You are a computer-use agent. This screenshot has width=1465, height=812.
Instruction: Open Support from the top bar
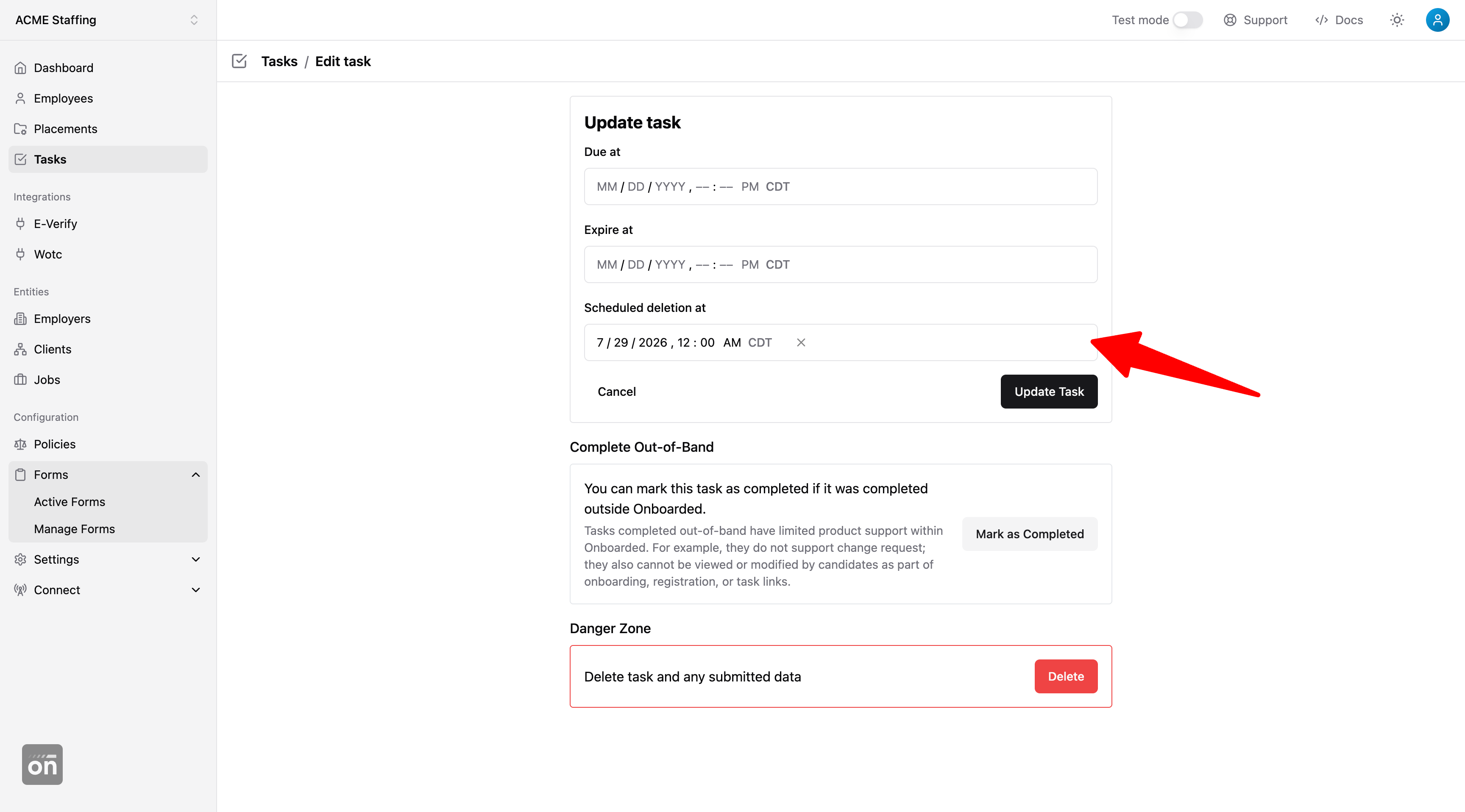pyautogui.click(x=1255, y=20)
